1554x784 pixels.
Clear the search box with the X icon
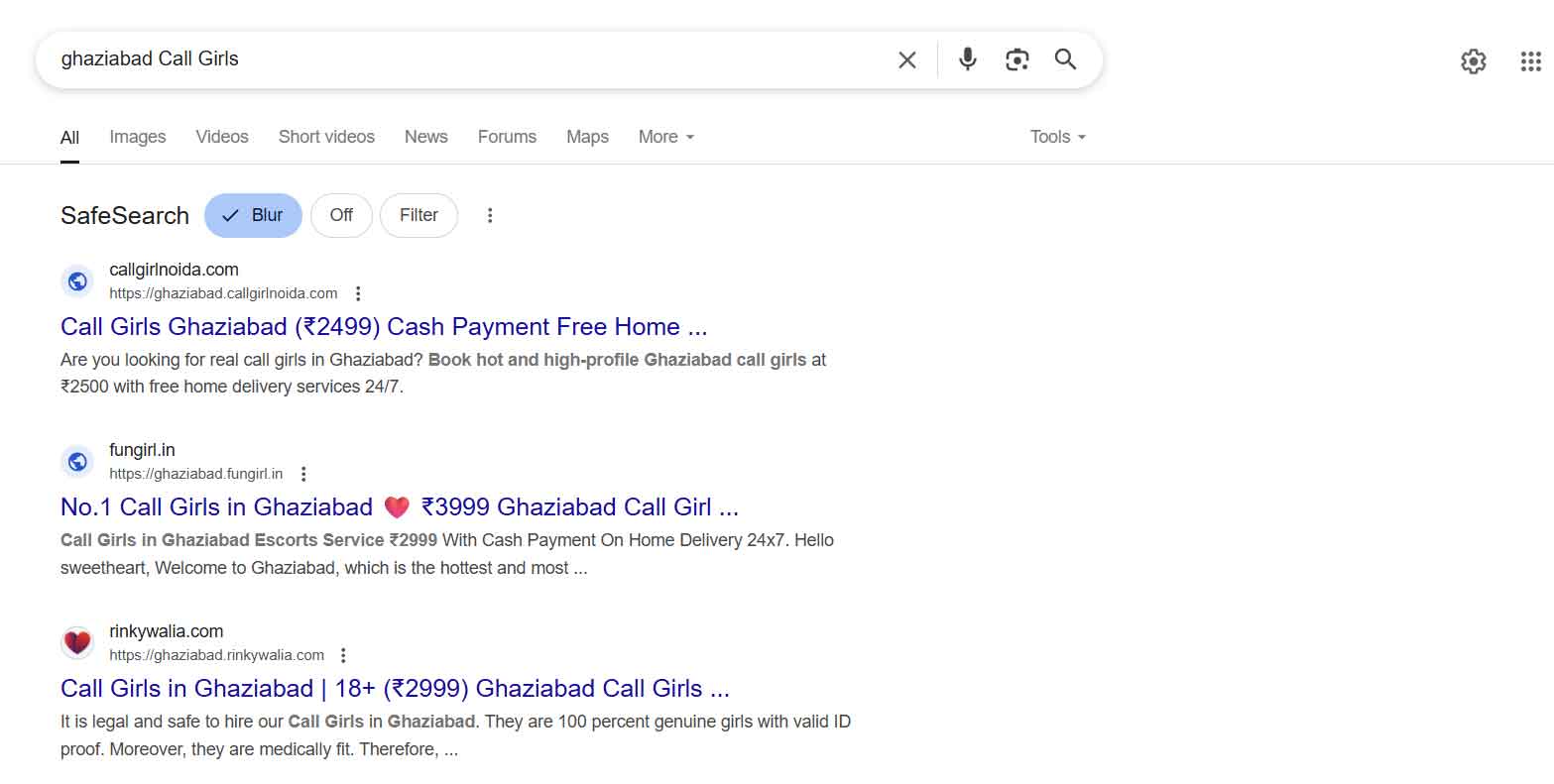pos(906,59)
